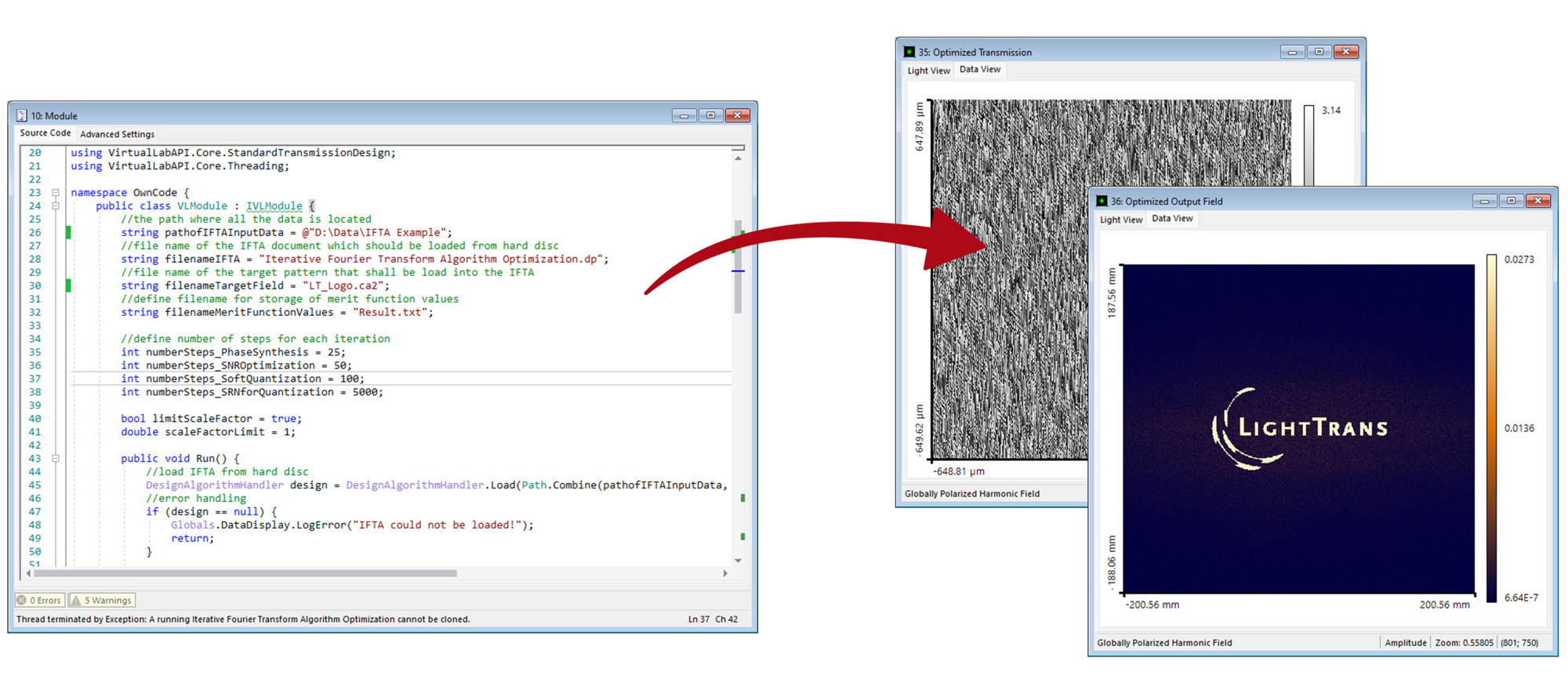Click Globally Polarized Harmonic Field in Output Field window
This screenshot has height=694, width=1568.
coord(1164,642)
